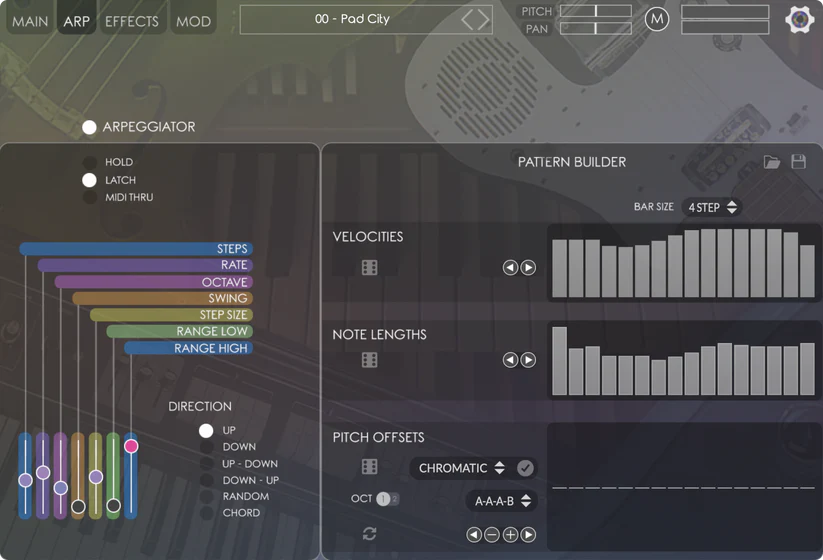The width and height of the screenshot is (823, 560).
Task: Switch to the ARP tab
Action: (x=77, y=19)
